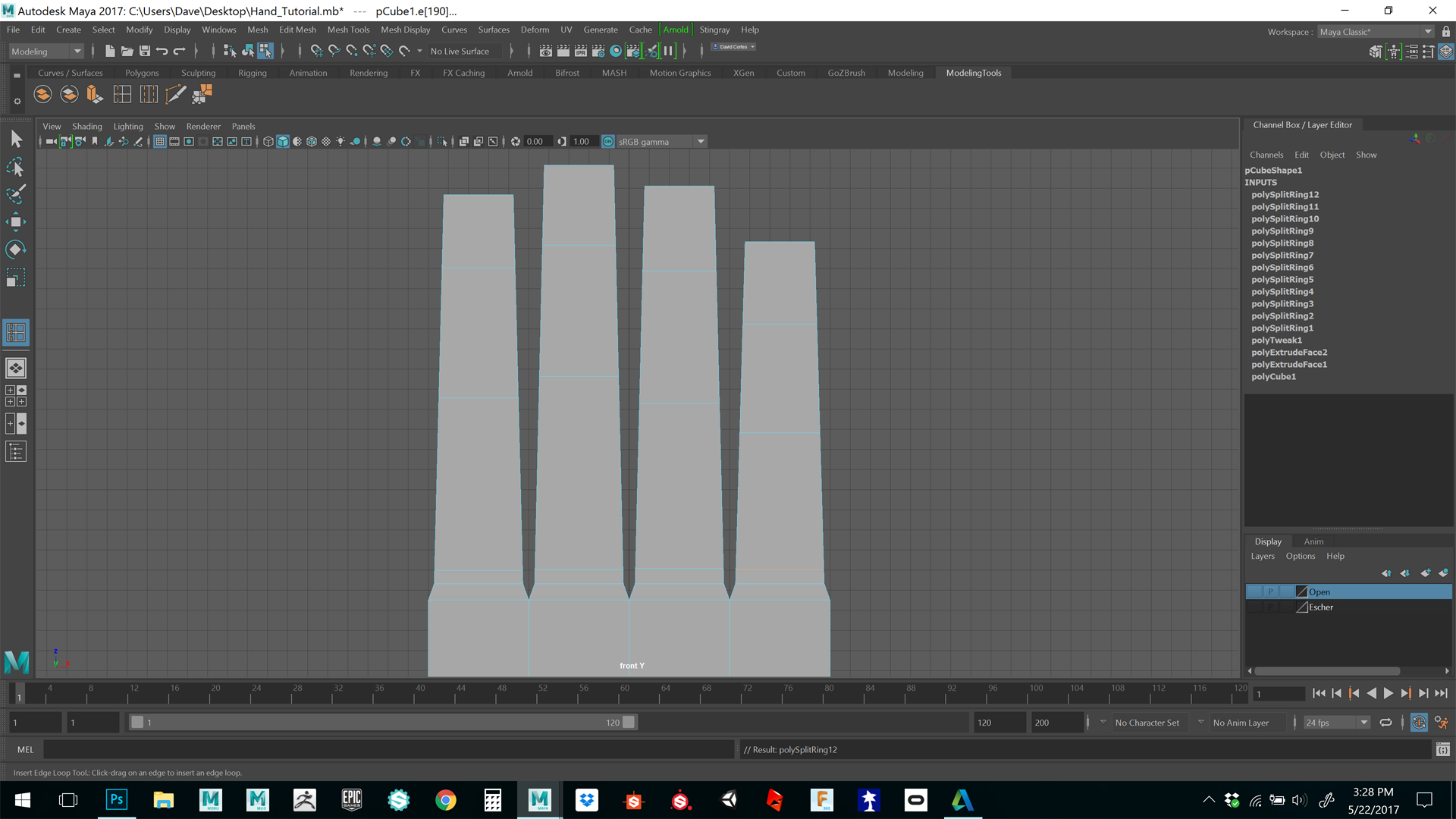The height and width of the screenshot is (819, 1456).
Task: Switch to the Anim layer tab
Action: point(1313,541)
